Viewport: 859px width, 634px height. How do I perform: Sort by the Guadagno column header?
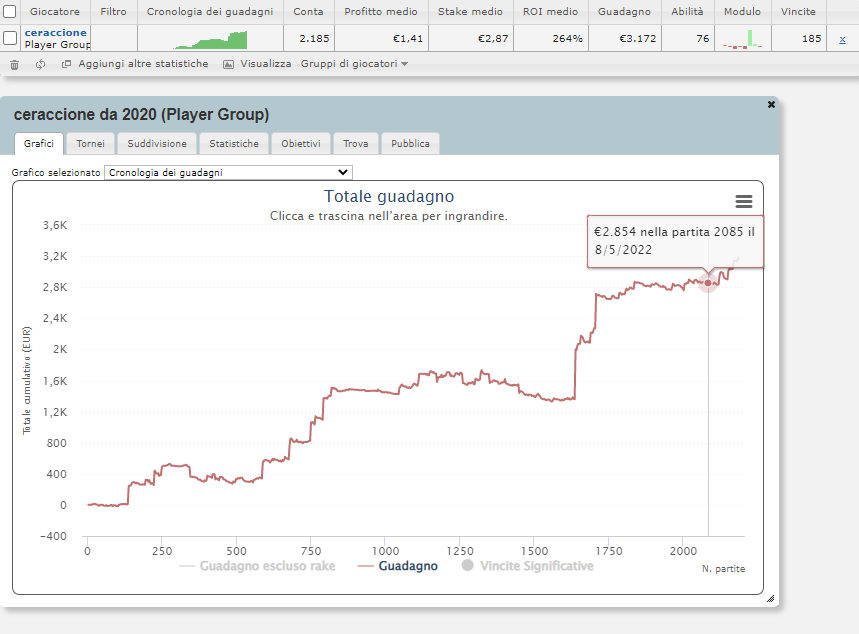click(x=625, y=12)
